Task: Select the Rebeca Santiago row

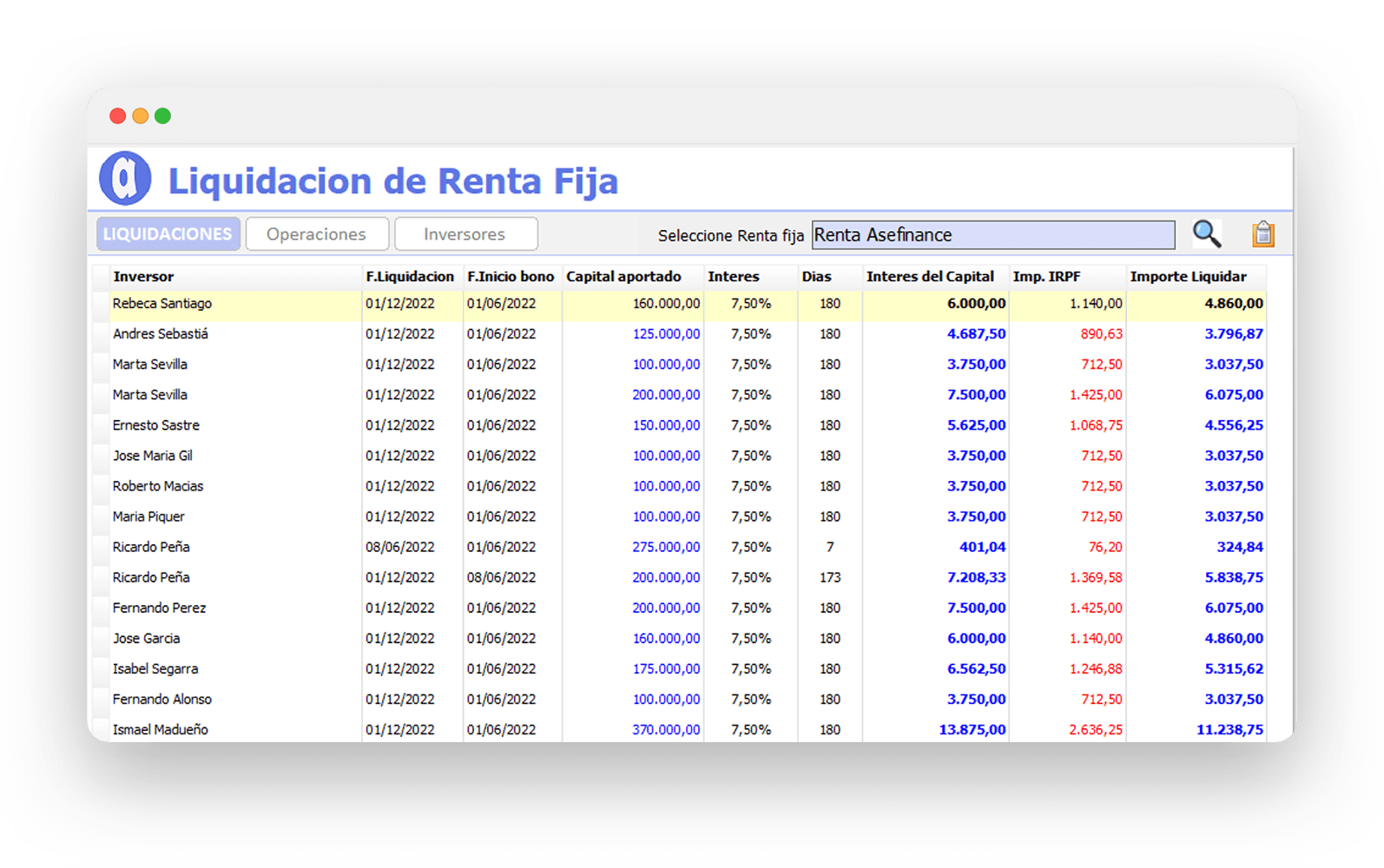Action: point(162,304)
